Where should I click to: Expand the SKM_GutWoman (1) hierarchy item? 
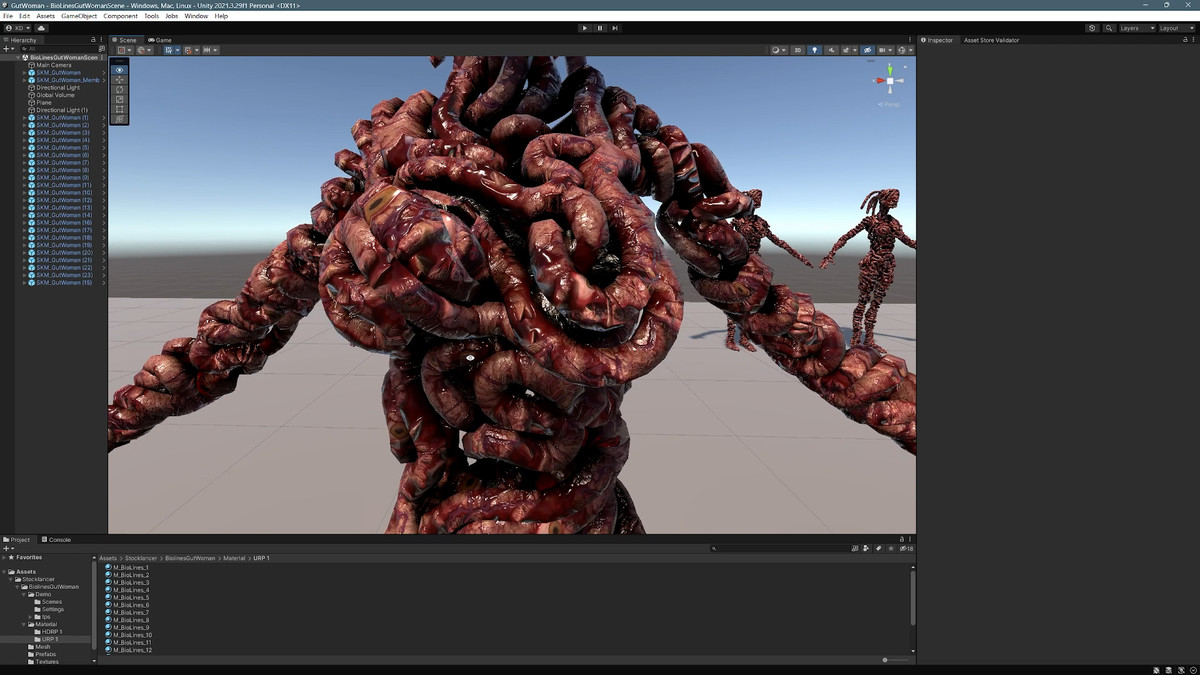pyautogui.click(x=24, y=118)
